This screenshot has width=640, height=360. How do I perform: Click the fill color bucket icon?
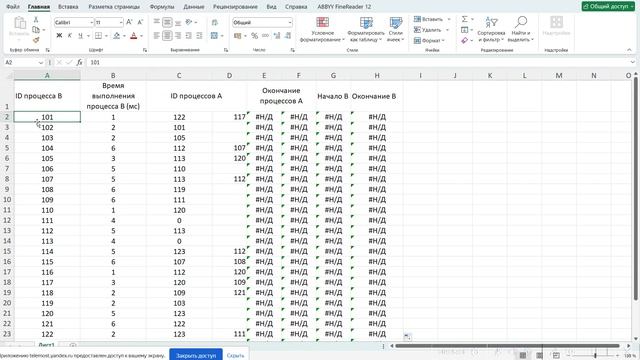117,36
